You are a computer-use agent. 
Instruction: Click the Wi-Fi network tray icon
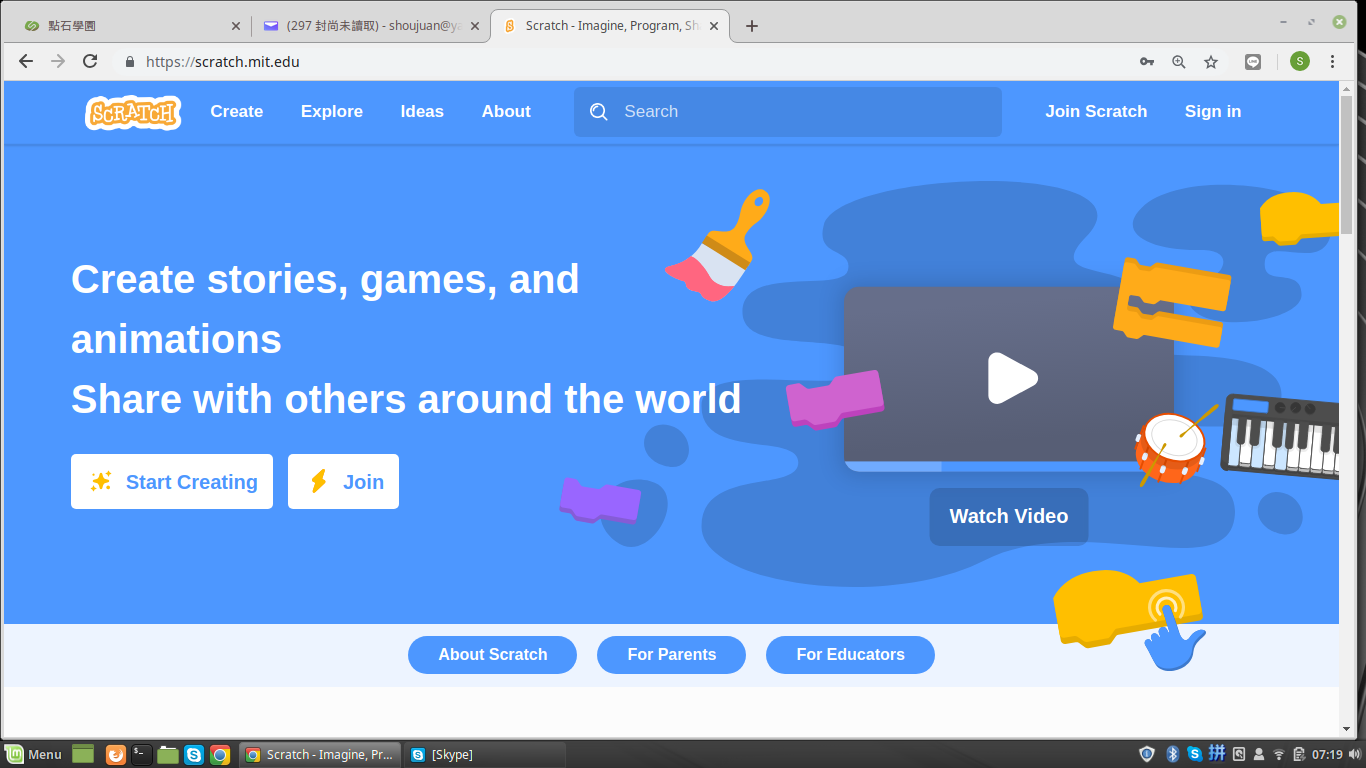(1279, 755)
